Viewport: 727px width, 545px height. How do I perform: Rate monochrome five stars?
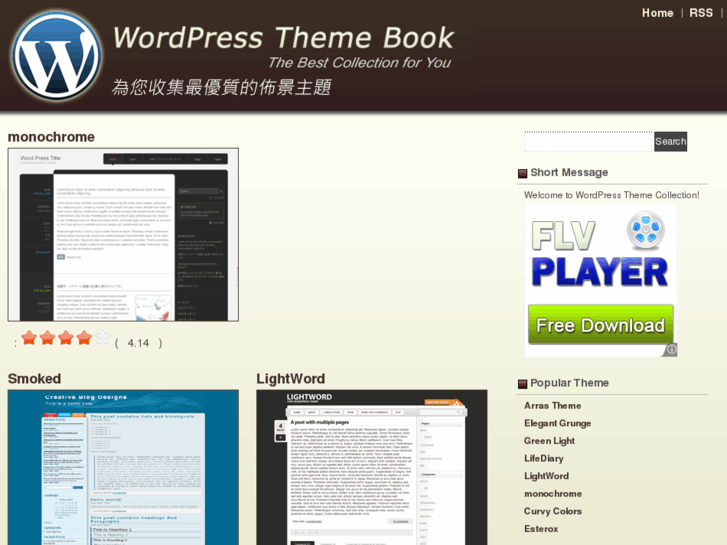coord(102,338)
